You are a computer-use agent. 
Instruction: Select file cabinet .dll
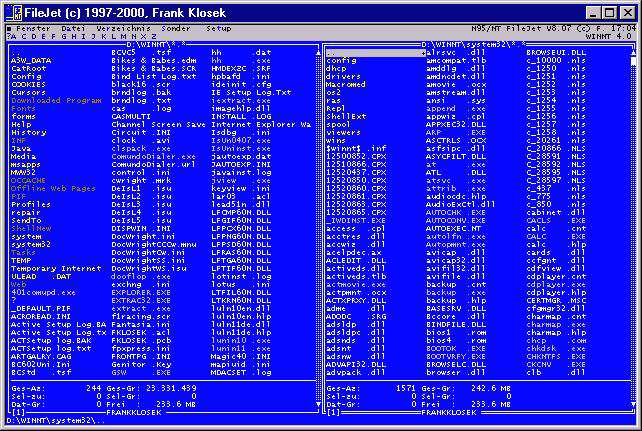556,212
